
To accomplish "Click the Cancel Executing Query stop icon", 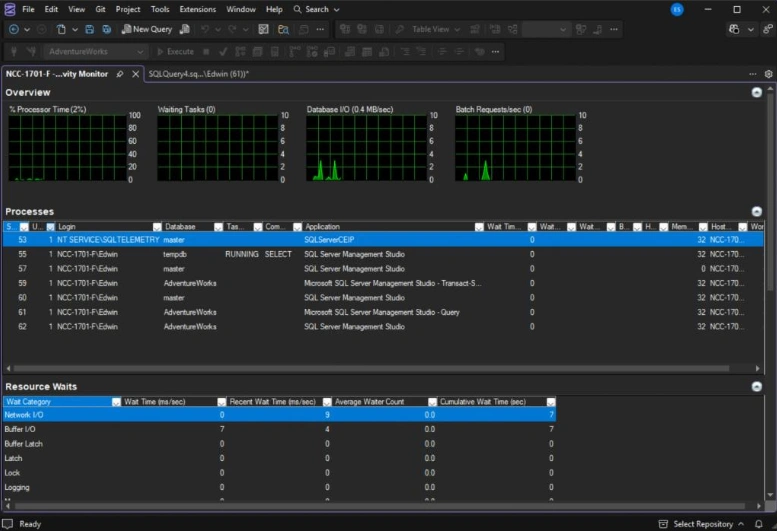I will click(206, 52).
